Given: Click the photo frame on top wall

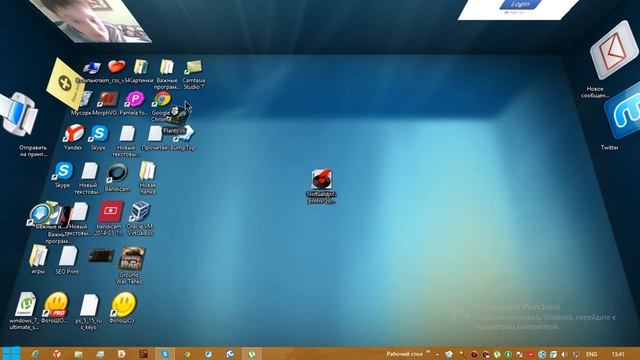Looking at the screenshot, I should [91, 20].
